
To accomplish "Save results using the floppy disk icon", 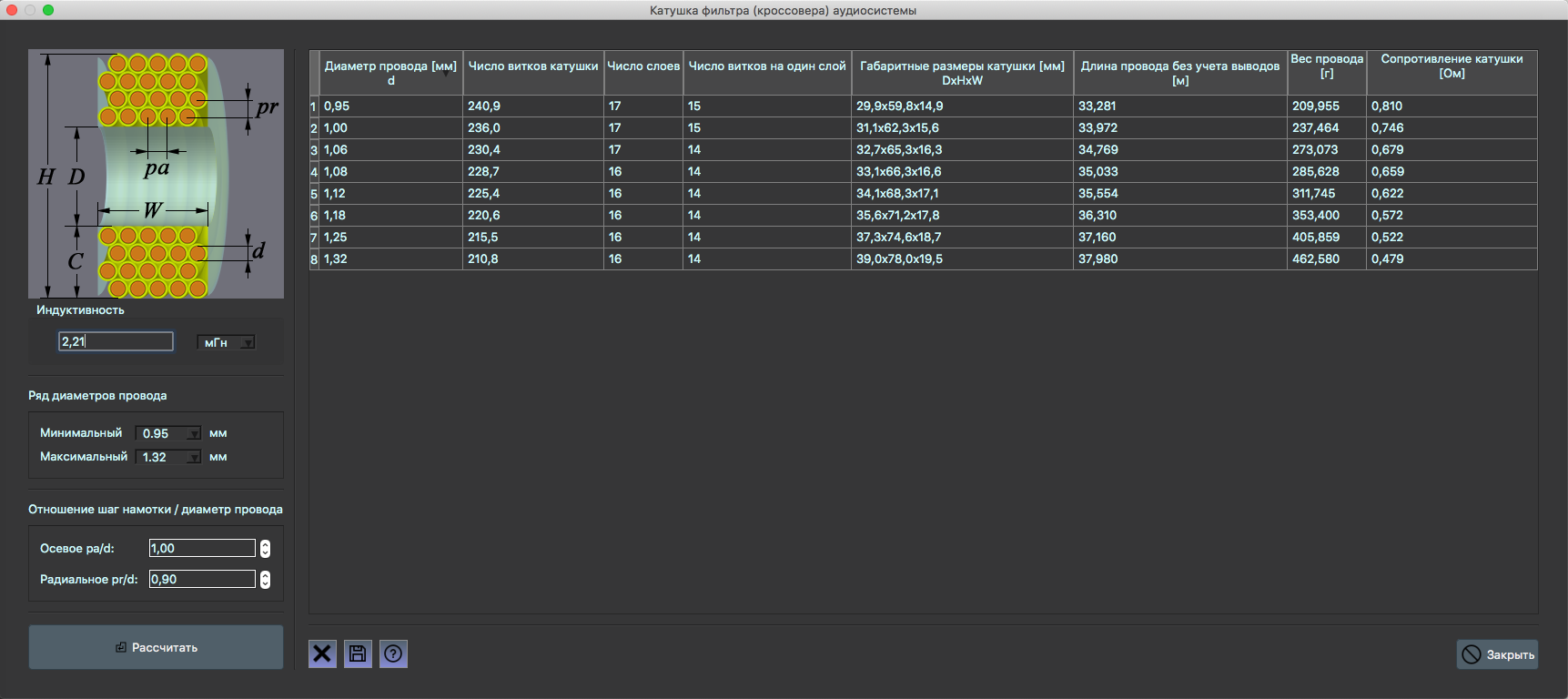I will tap(358, 653).
